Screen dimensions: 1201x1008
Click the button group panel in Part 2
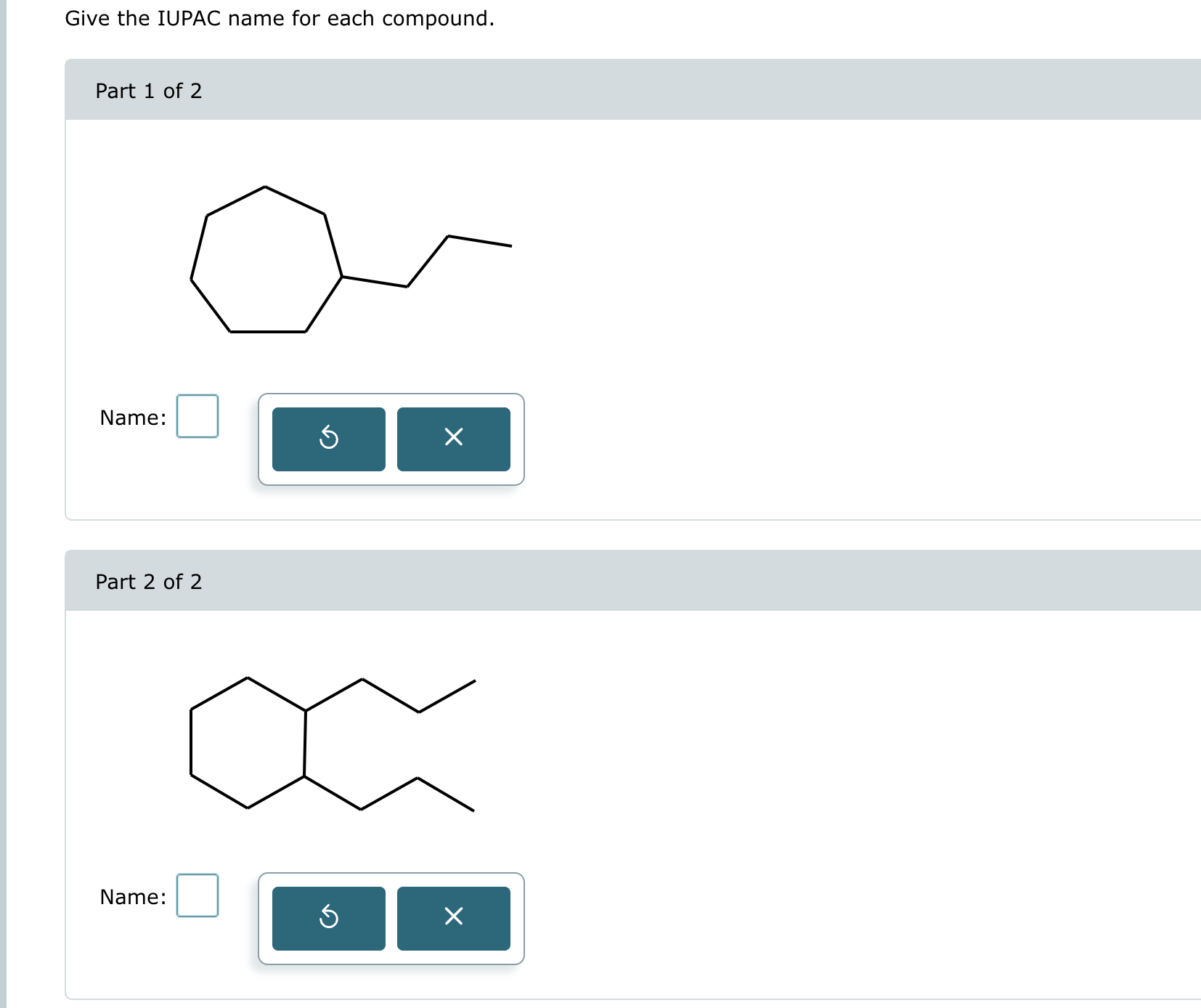(391, 918)
